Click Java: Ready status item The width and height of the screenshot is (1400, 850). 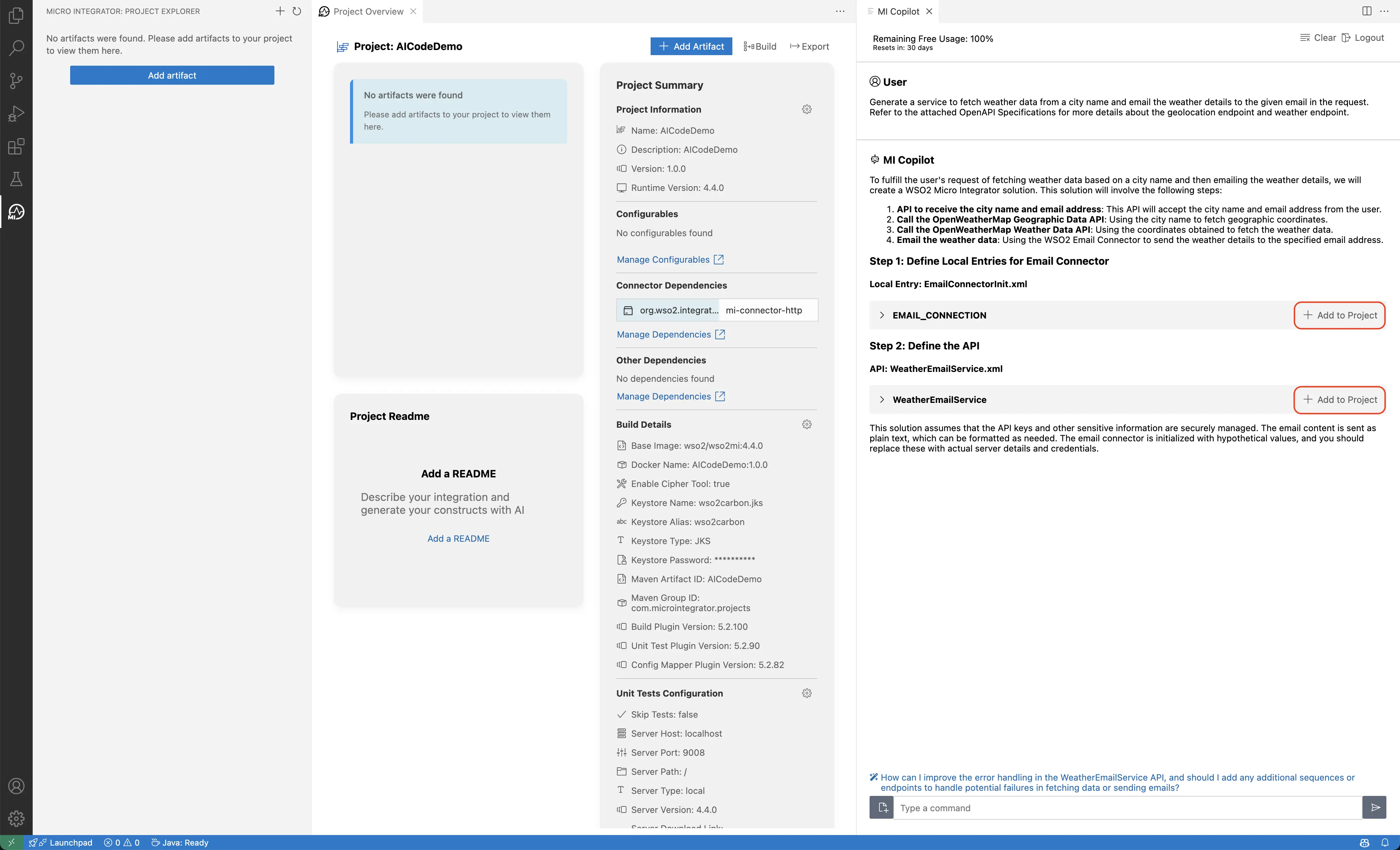(179, 843)
